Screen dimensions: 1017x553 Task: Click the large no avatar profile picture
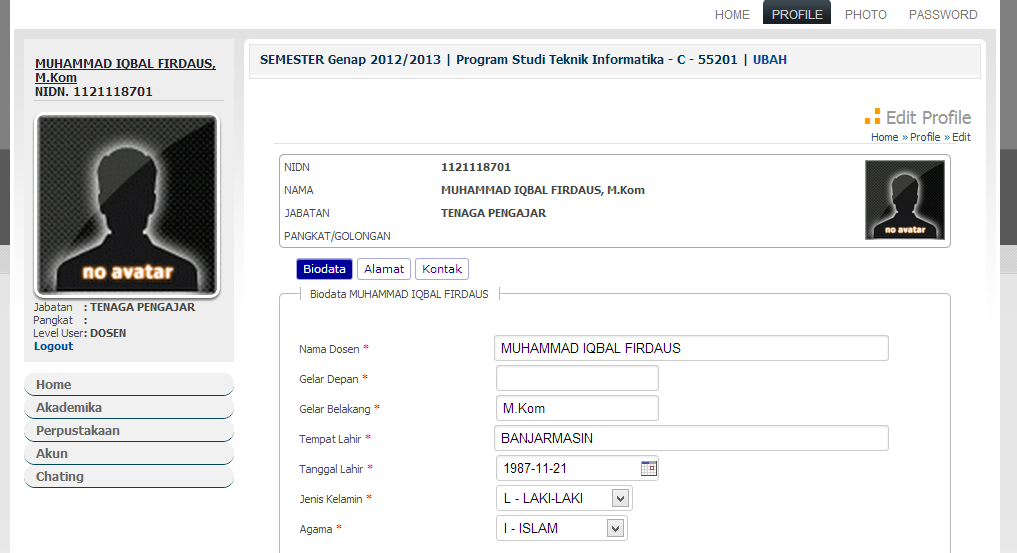127,206
